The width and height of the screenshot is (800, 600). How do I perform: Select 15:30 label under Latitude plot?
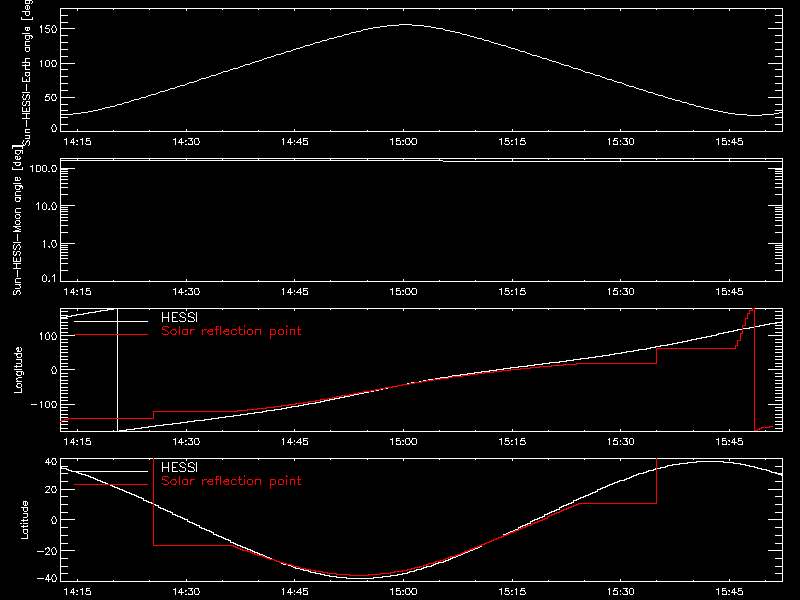(x=620, y=592)
